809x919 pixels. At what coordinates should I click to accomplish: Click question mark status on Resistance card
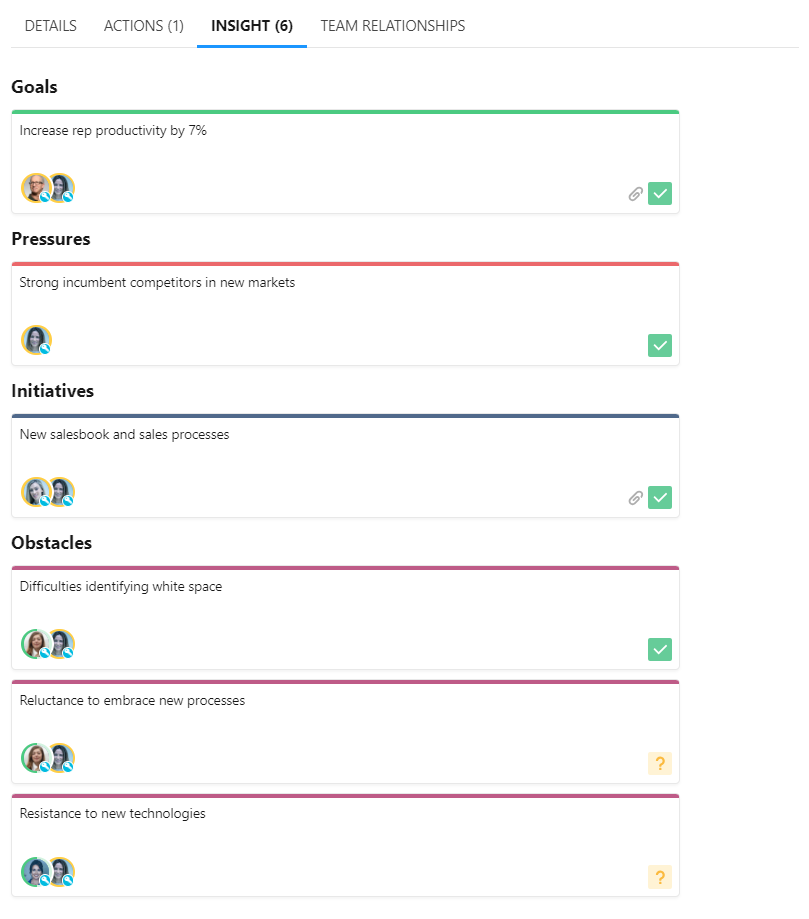coord(660,877)
